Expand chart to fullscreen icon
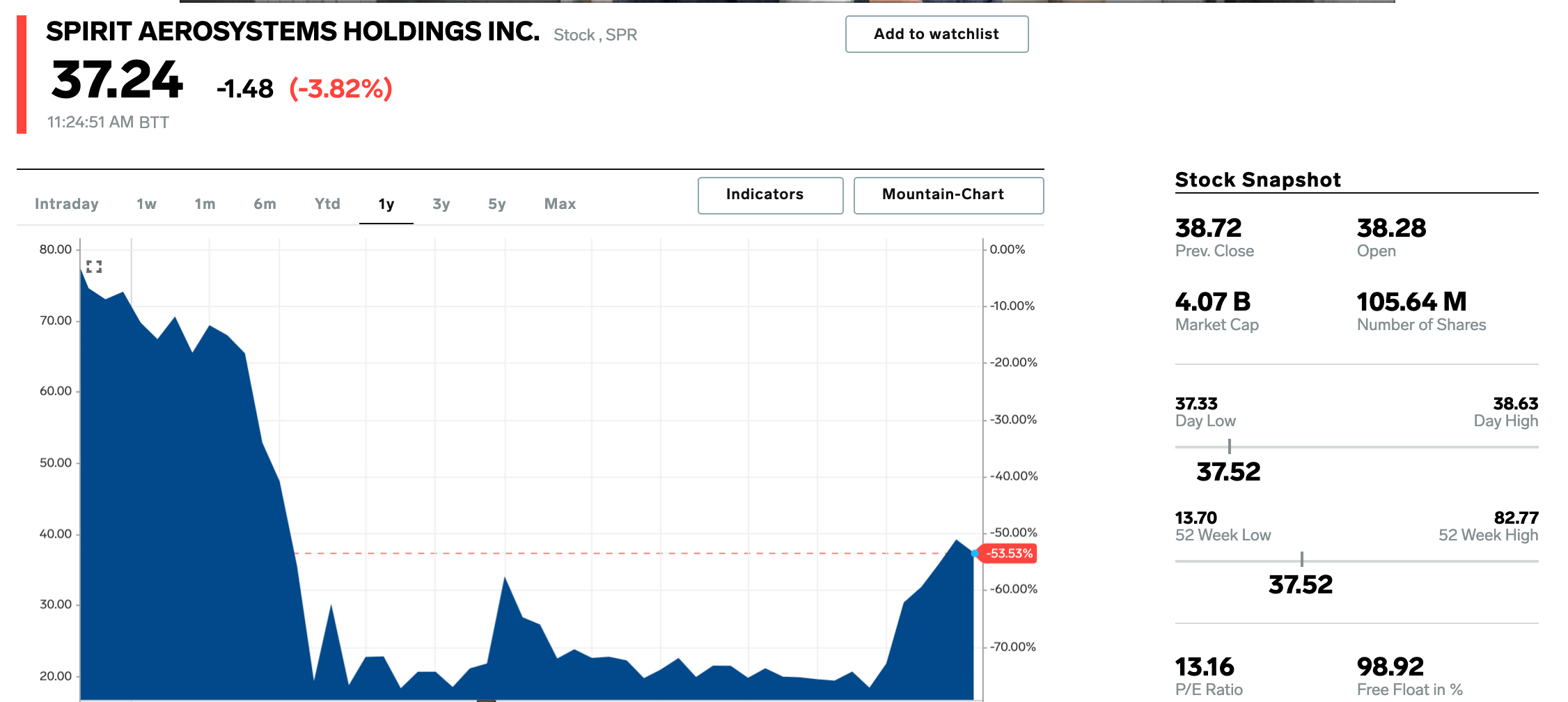1568x702 pixels. click(94, 267)
